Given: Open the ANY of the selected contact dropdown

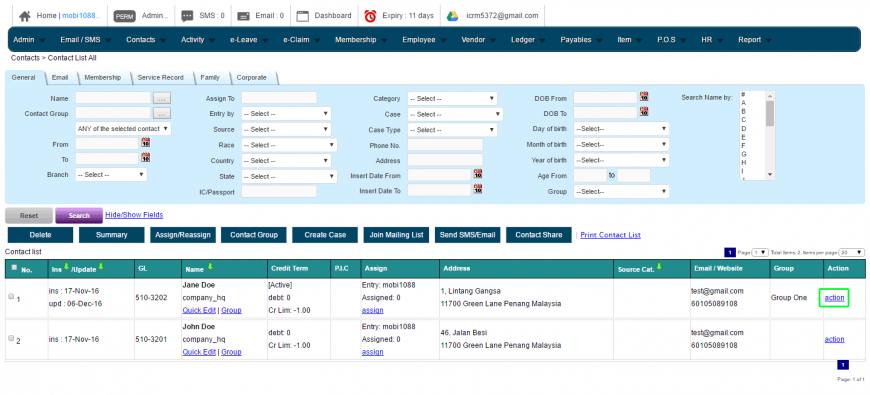Looking at the screenshot, I should pyautogui.click(x=123, y=129).
